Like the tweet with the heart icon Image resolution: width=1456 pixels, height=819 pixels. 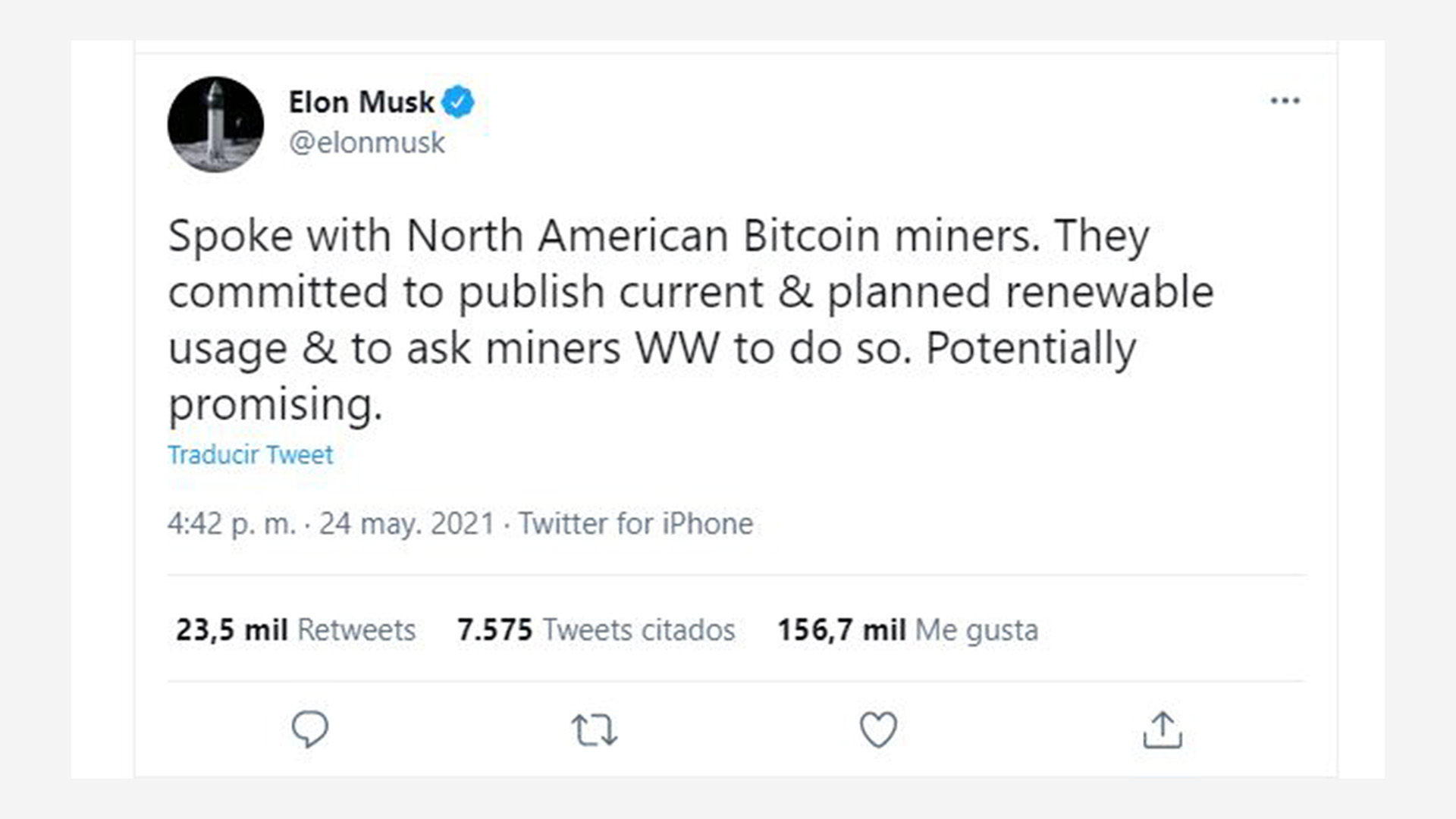tap(878, 730)
